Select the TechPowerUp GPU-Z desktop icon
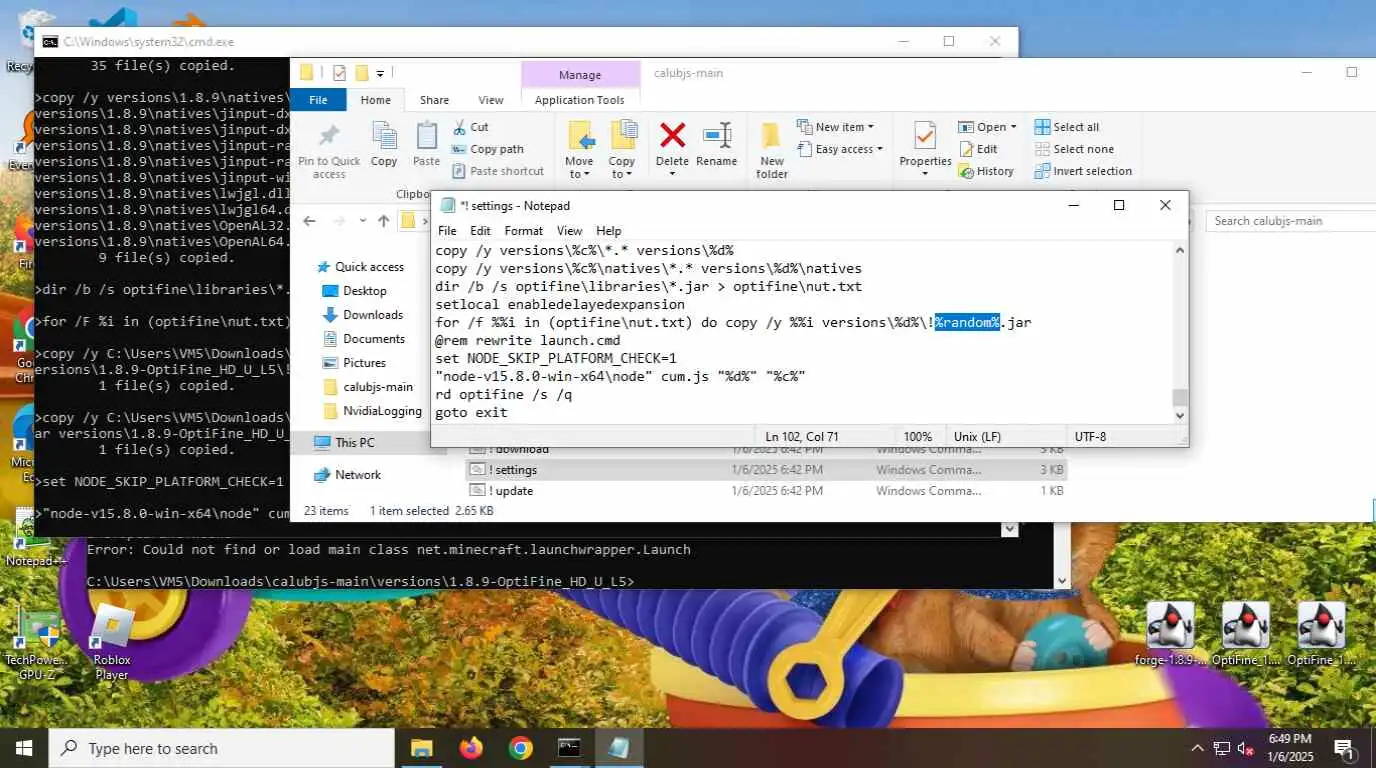The image size is (1376, 768). pyautogui.click(x=37, y=643)
